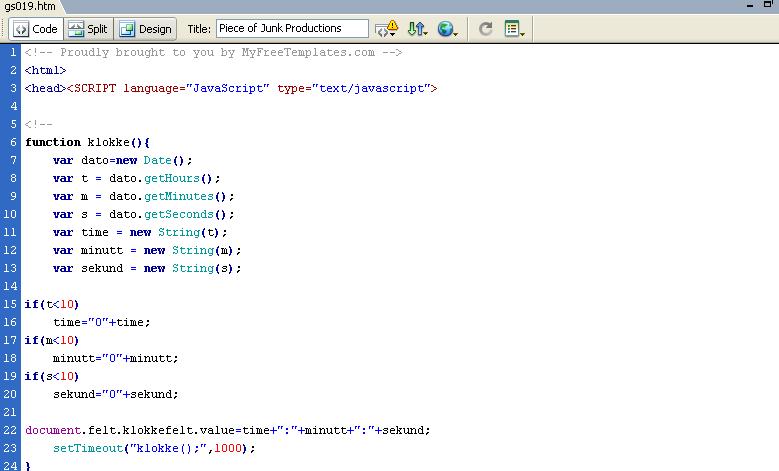
Task: Click the SCRIPT language tag on line 3
Action: [252, 88]
